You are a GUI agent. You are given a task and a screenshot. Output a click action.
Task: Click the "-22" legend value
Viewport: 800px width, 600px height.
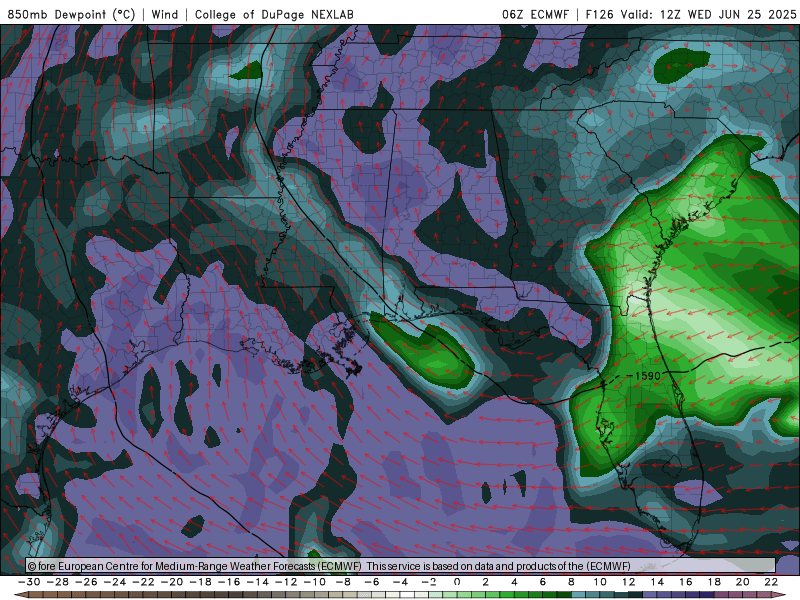(143, 582)
